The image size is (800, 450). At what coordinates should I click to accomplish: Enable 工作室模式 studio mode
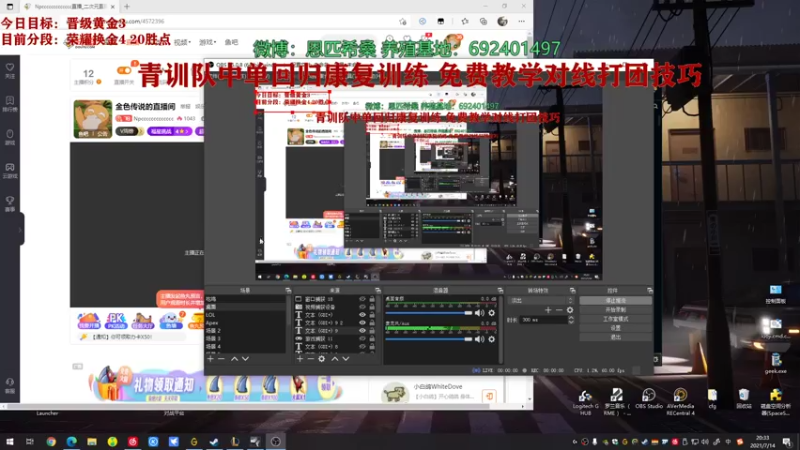point(615,319)
